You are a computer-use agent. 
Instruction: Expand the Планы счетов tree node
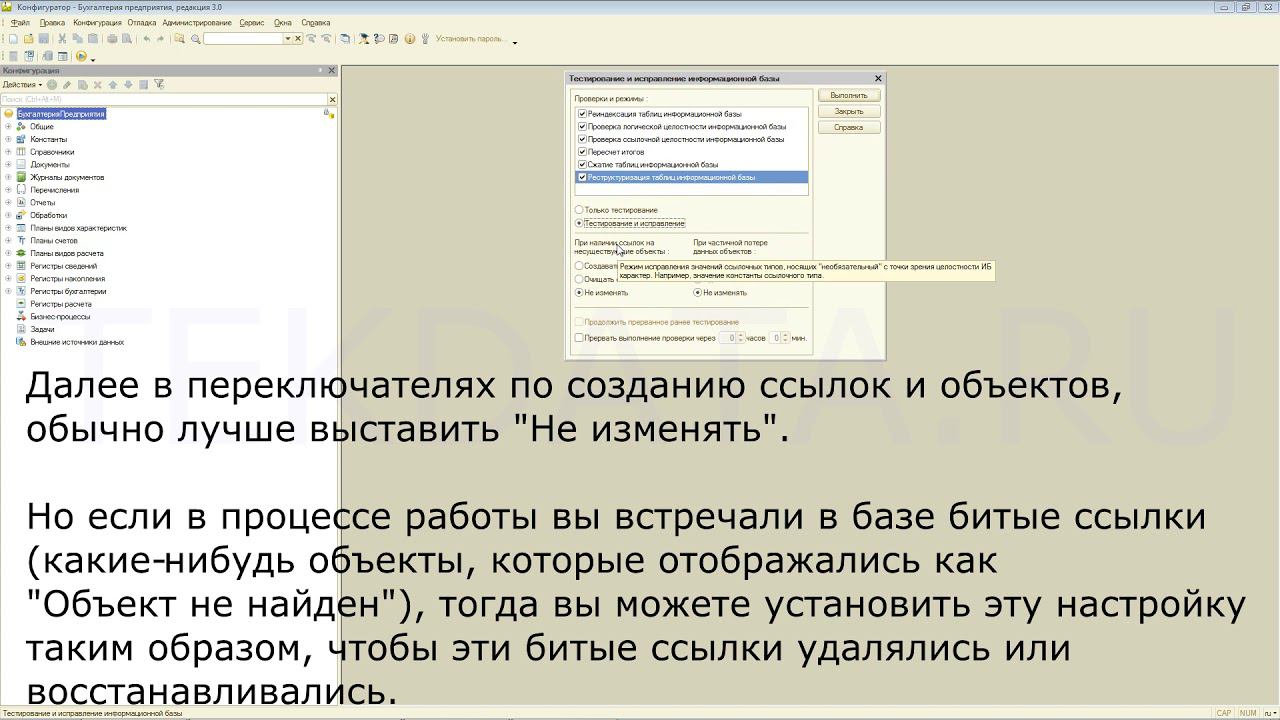tap(8, 241)
